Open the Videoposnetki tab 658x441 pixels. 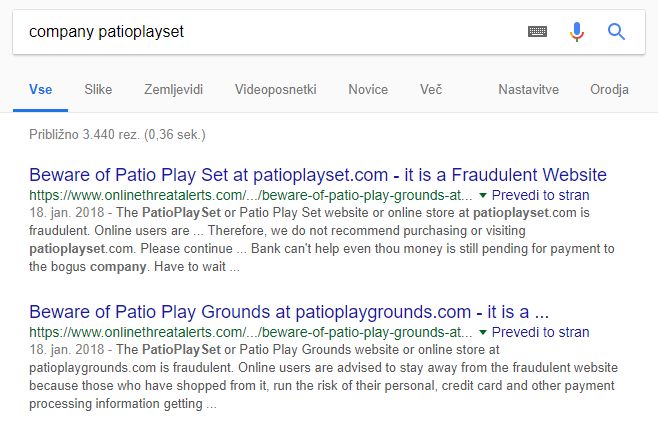(x=276, y=89)
